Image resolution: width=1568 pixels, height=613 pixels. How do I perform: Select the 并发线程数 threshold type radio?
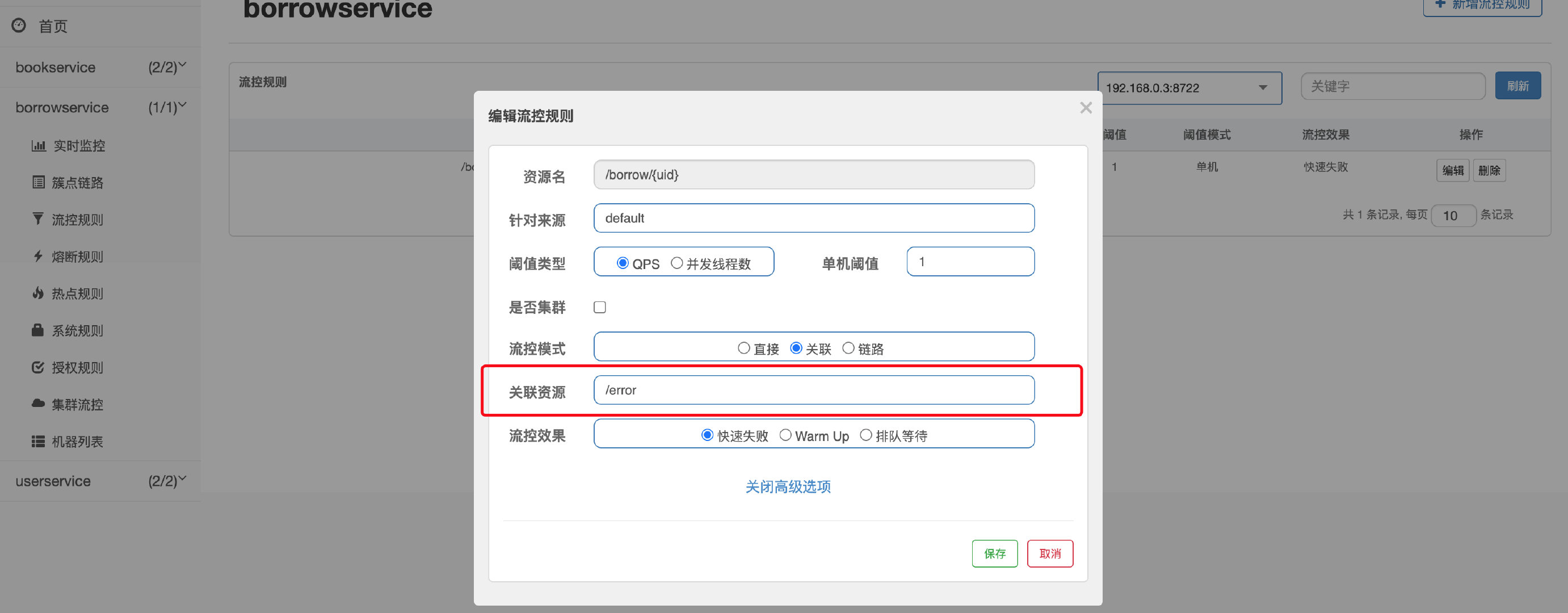(x=676, y=263)
